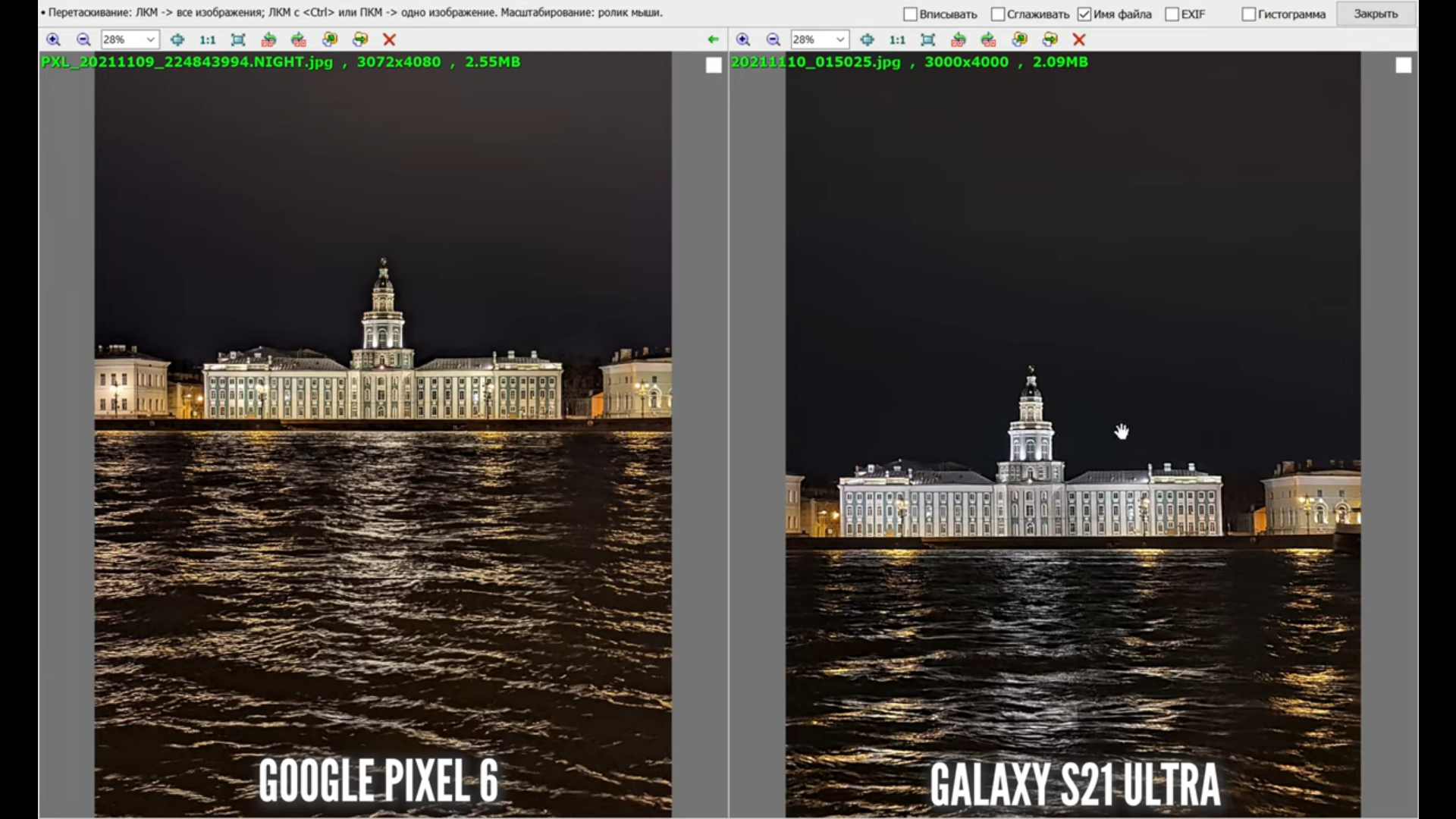
Task: Delete the right pane image with red X
Action: pos(1079,39)
